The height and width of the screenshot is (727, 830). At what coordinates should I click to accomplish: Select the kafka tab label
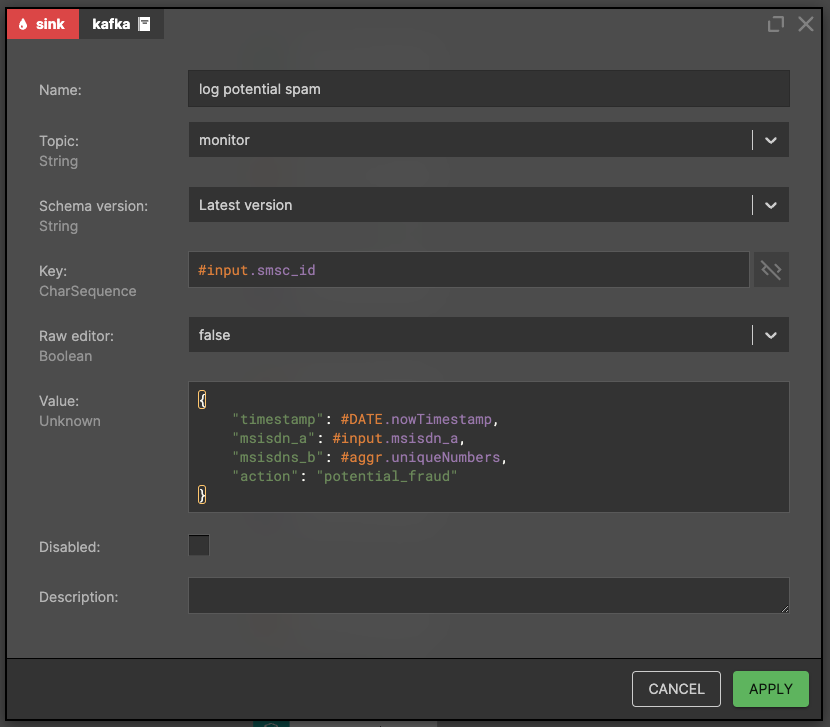111,24
